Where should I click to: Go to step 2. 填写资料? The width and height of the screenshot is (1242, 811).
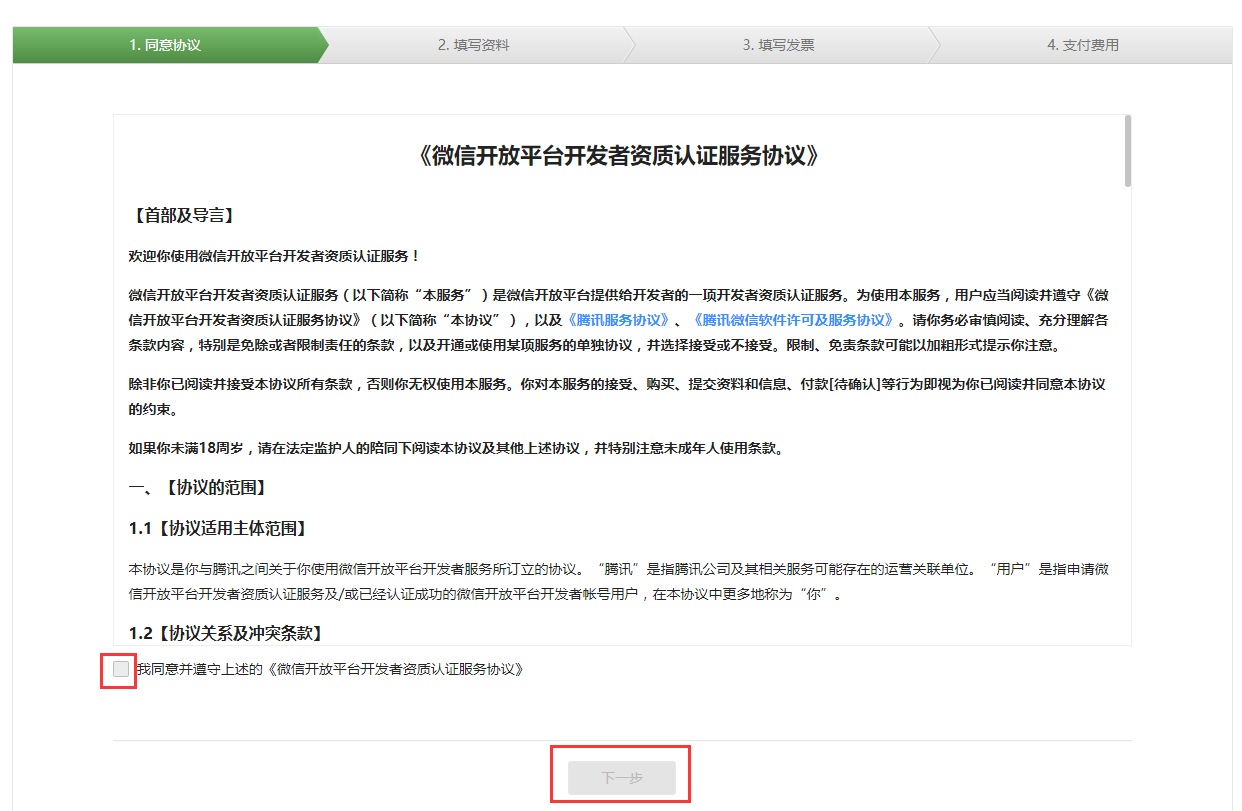tap(474, 45)
